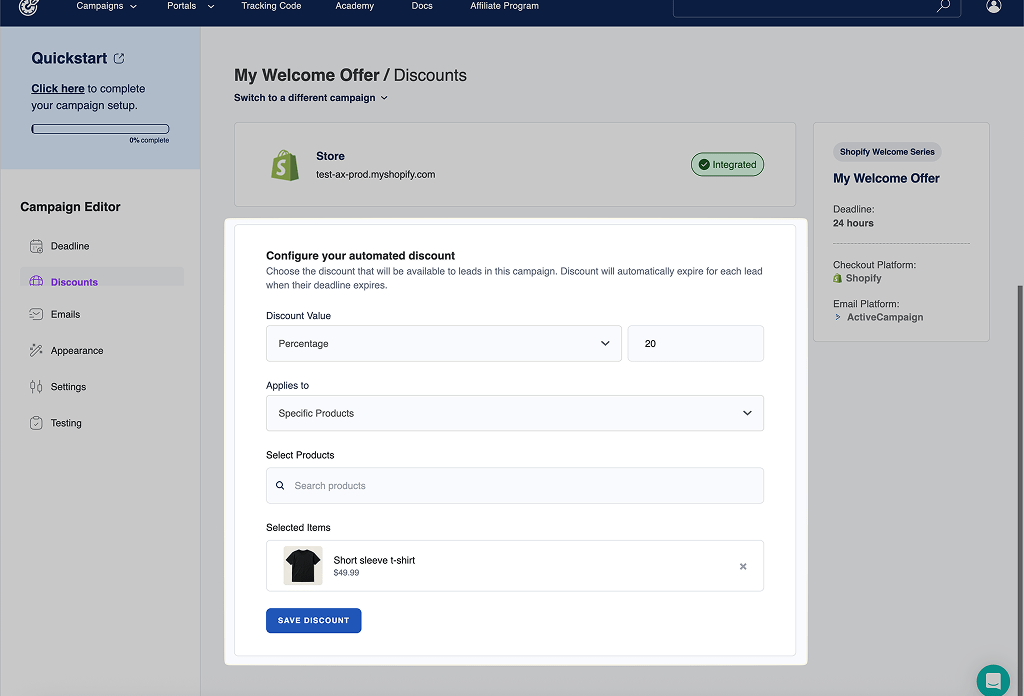The height and width of the screenshot is (696, 1024).
Task: Click the Emails envelope icon in sidebar
Action: [x=37, y=314]
